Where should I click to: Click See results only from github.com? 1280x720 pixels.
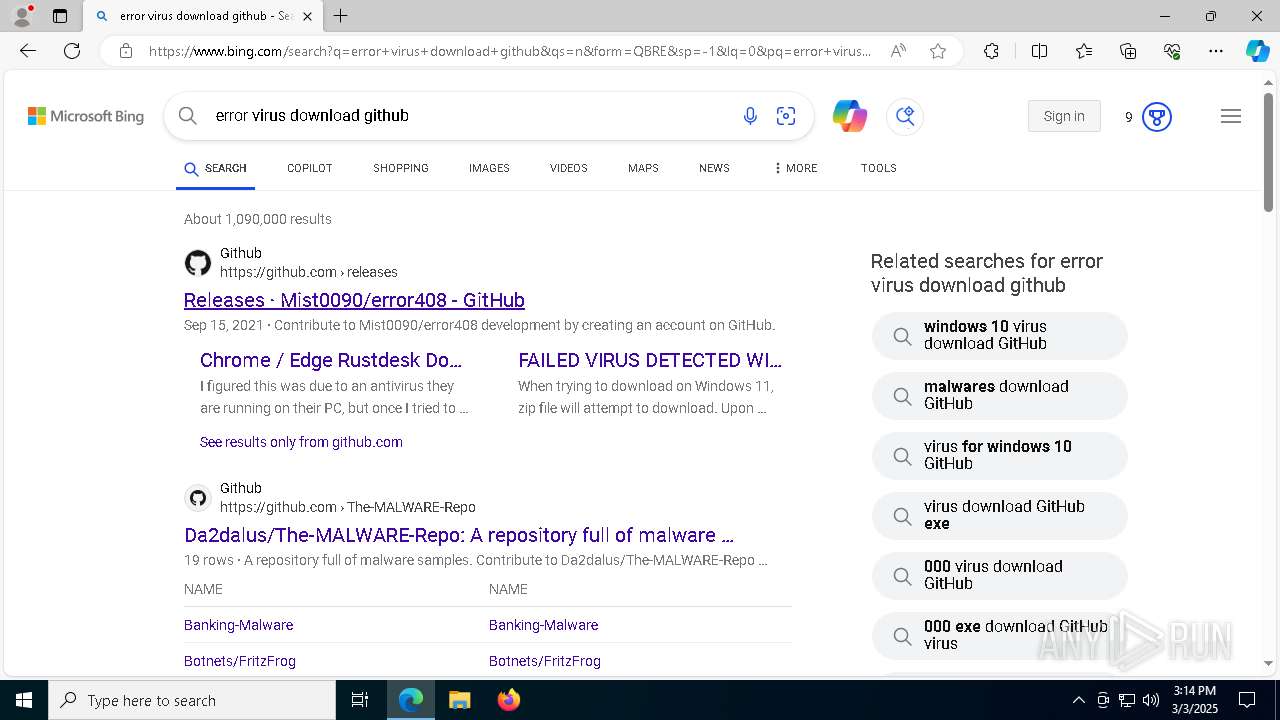click(301, 442)
